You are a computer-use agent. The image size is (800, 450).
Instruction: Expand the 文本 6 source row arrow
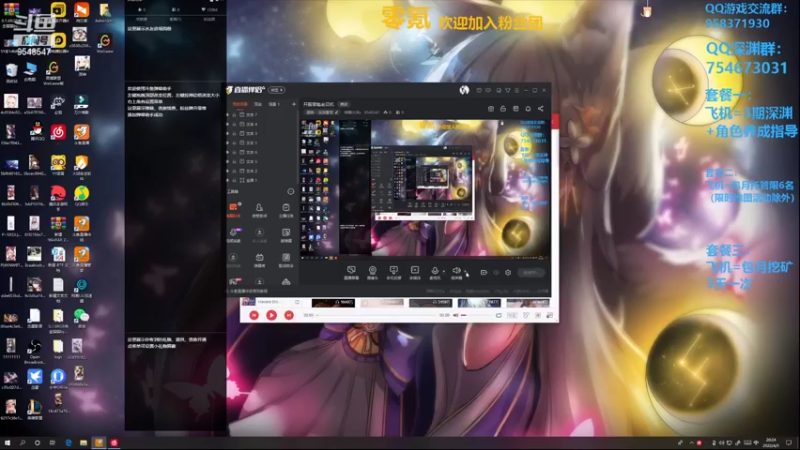pos(228,152)
